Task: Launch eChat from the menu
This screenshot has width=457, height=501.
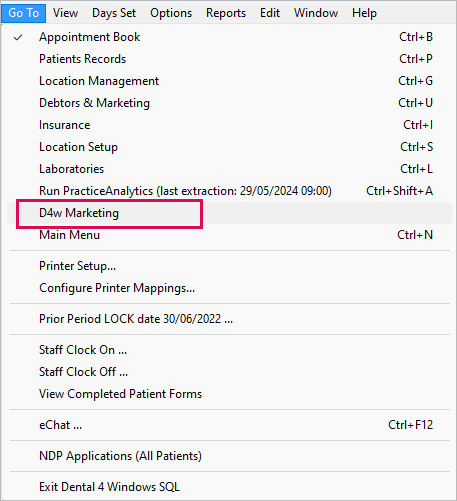Action: click(x=230, y=425)
